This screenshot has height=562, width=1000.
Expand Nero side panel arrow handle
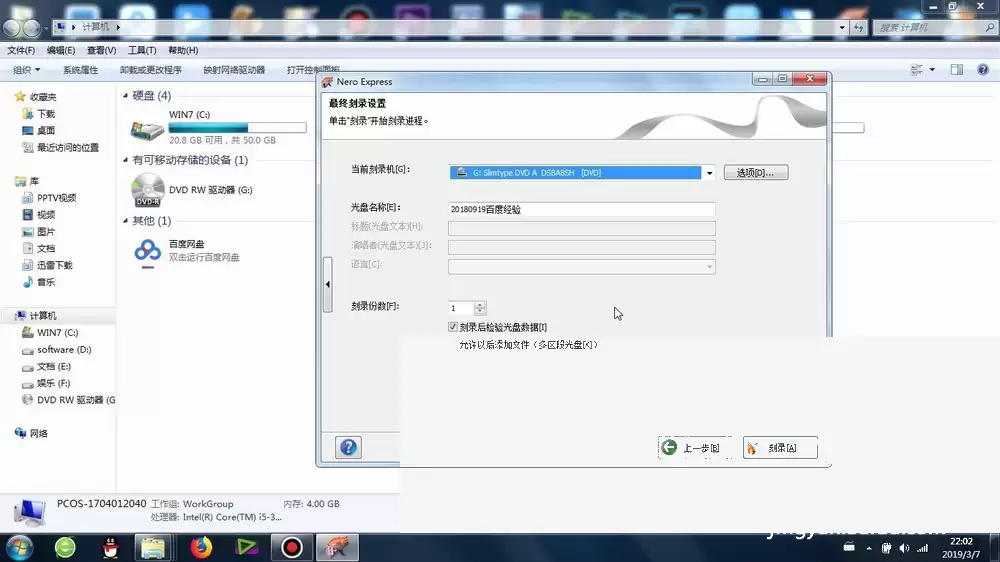(328, 285)
